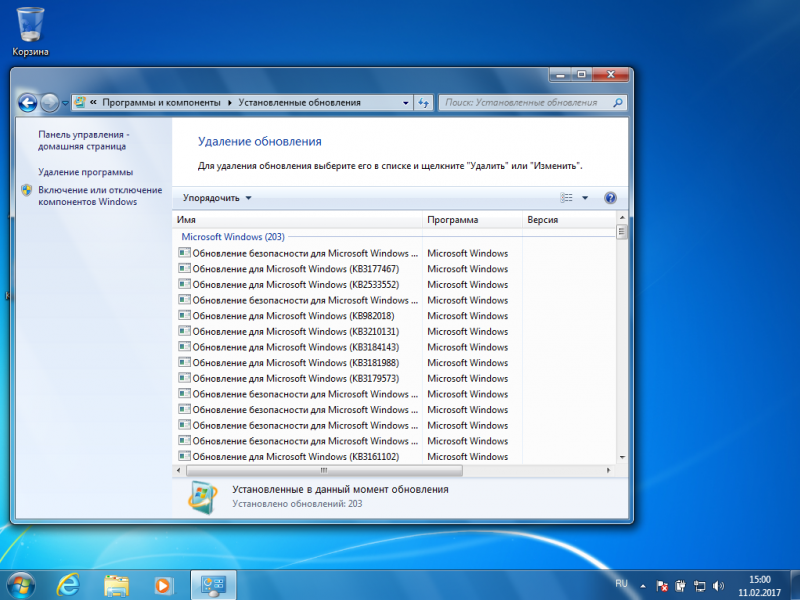Open 'Удаление программы' link
Image resolution: width=800 pixels, height=600 pixels.
pyautogui.click(x=85, y=172)
